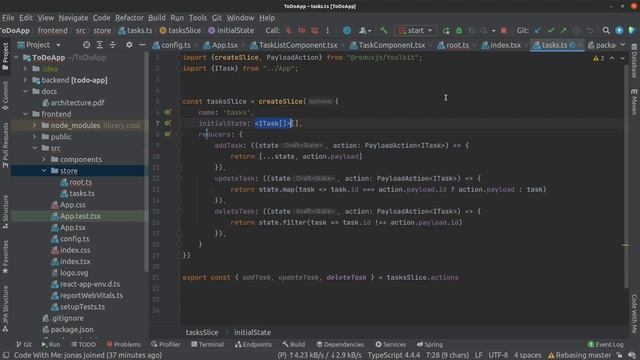Viewport: 640px width, 360px height.
Task: Click the Git Commit checkmark icon
Action: (551, 31)
